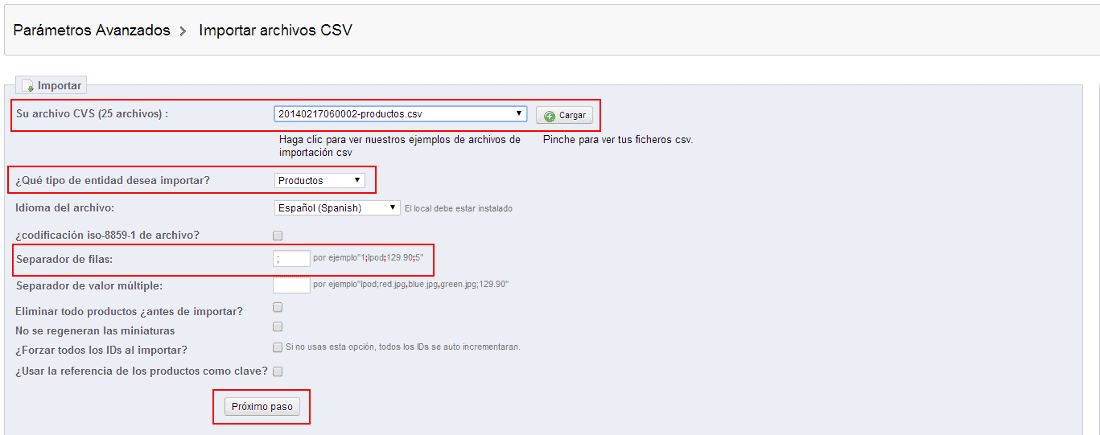Viewport: 1100px width, 435px height.
Task: Go to Parámetros Avanzados breadcrumb
Action: 92,30
